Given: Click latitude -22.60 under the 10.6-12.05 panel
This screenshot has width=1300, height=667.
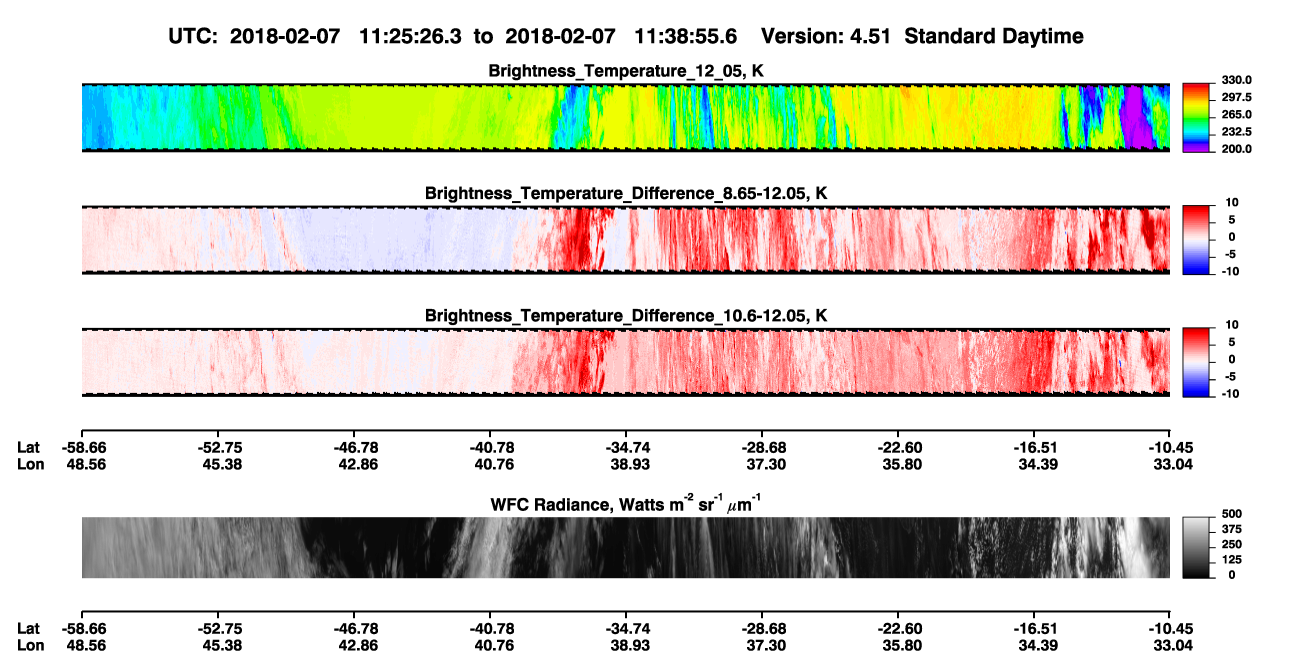Looking at the screenshot, I should coord(898,447).
